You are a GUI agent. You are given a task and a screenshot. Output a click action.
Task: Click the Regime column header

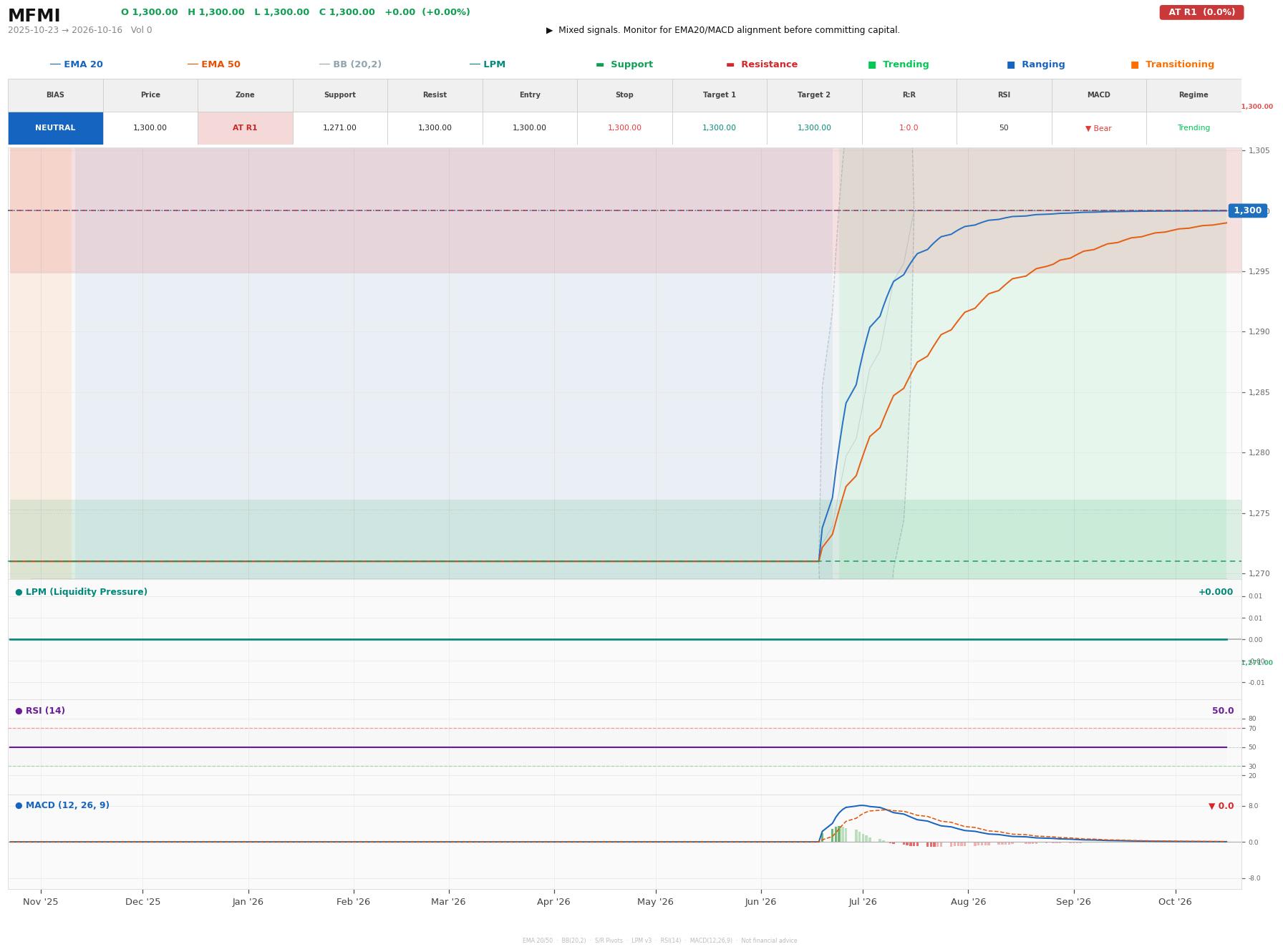pyautogui.click(x=1194, y=95)
